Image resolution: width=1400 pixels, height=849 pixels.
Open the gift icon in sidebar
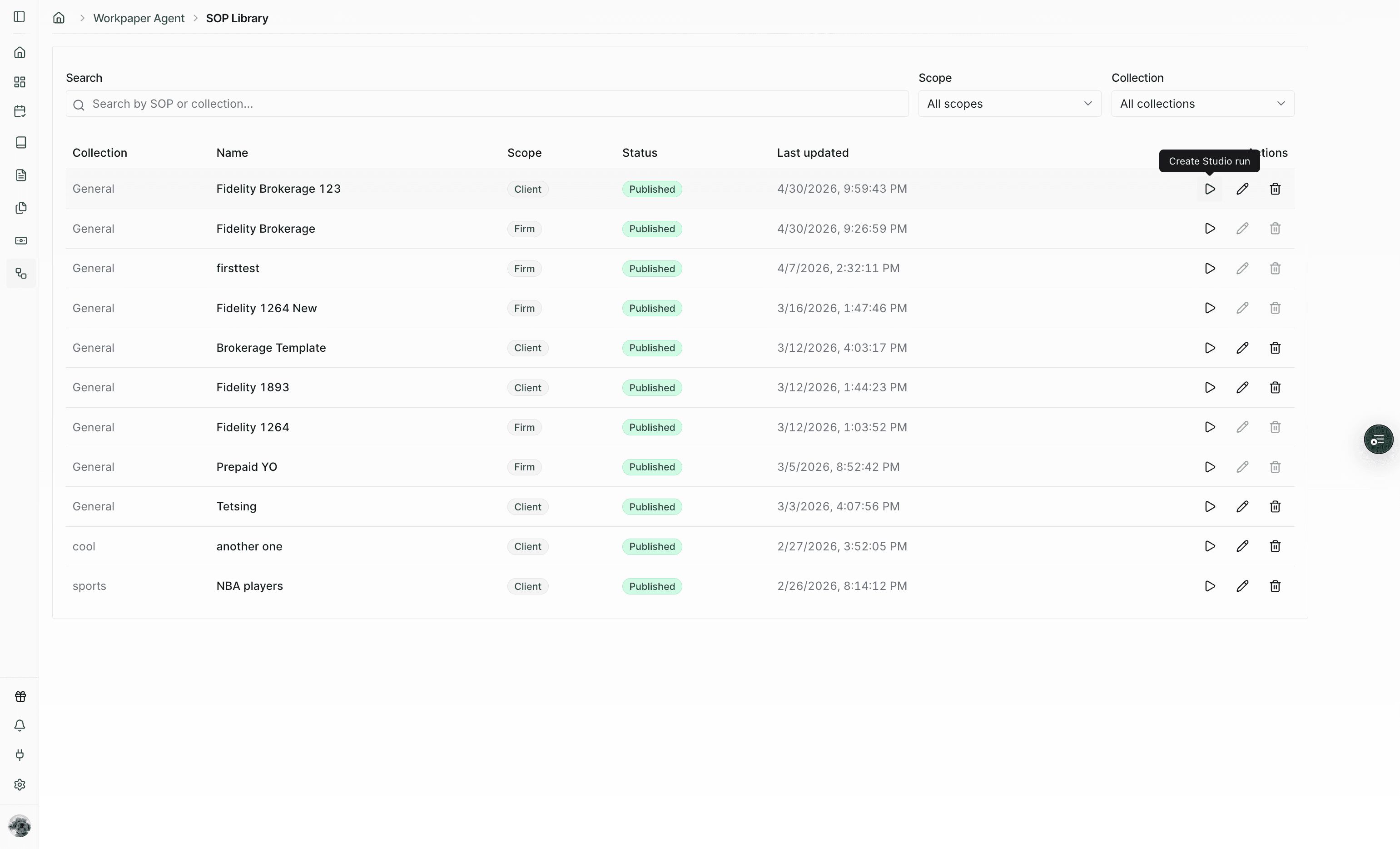click(20, 697)
